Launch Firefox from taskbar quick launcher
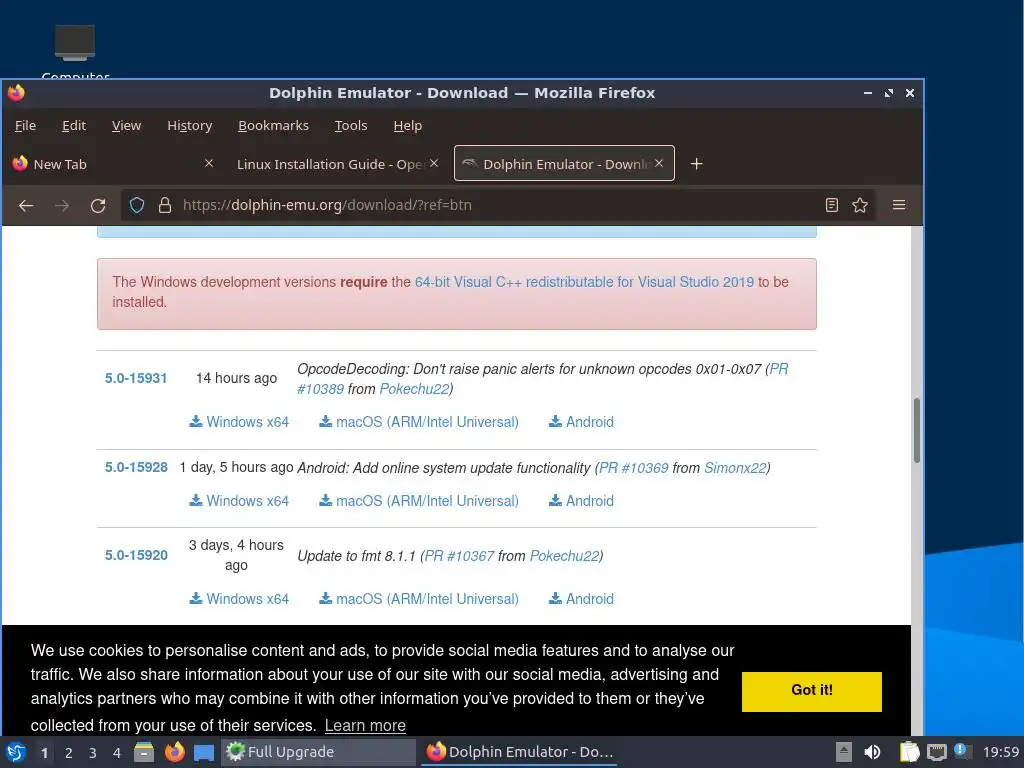The height and width of the screenshot is (768, 1024). 174,752
